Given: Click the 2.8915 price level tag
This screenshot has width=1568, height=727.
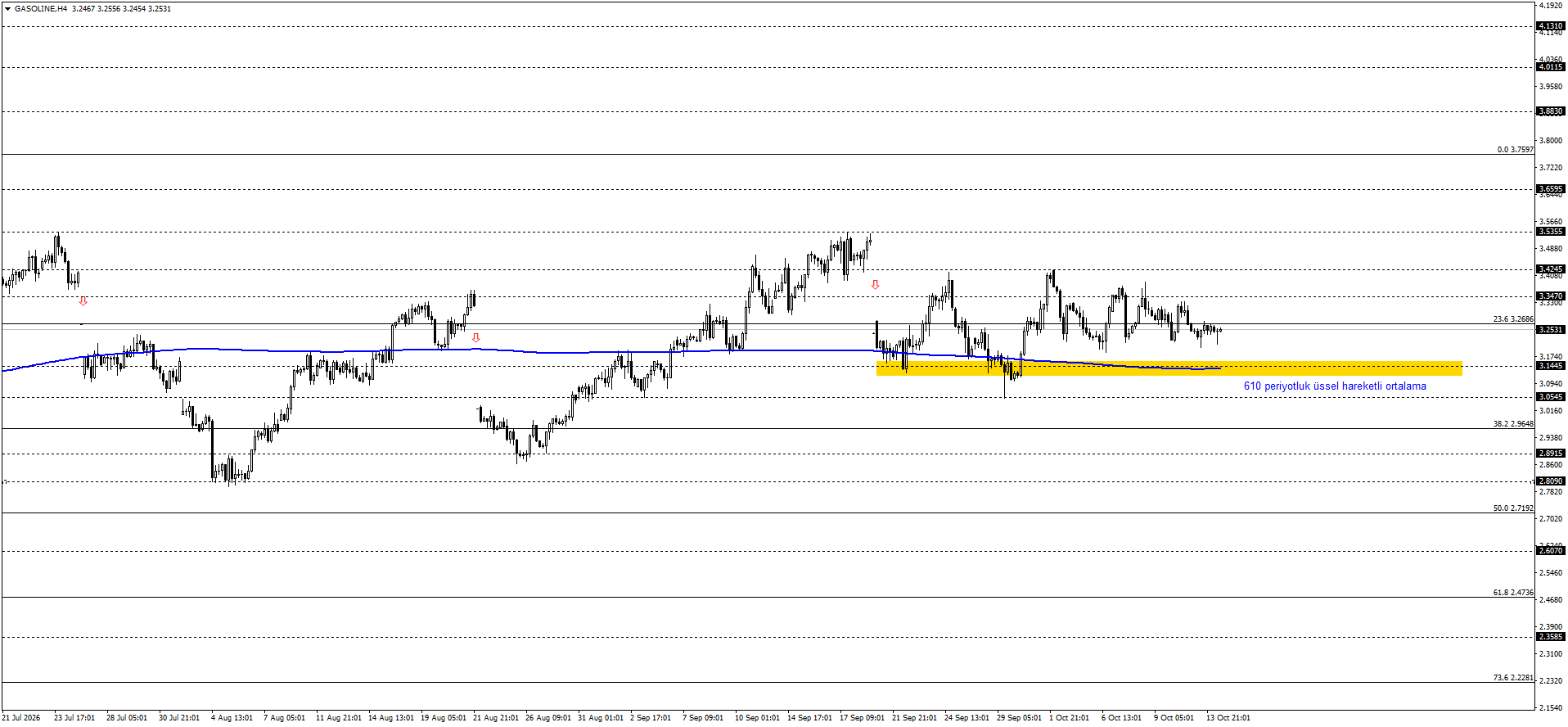Looking at the screenshot, I should (x=1551, y=454).
